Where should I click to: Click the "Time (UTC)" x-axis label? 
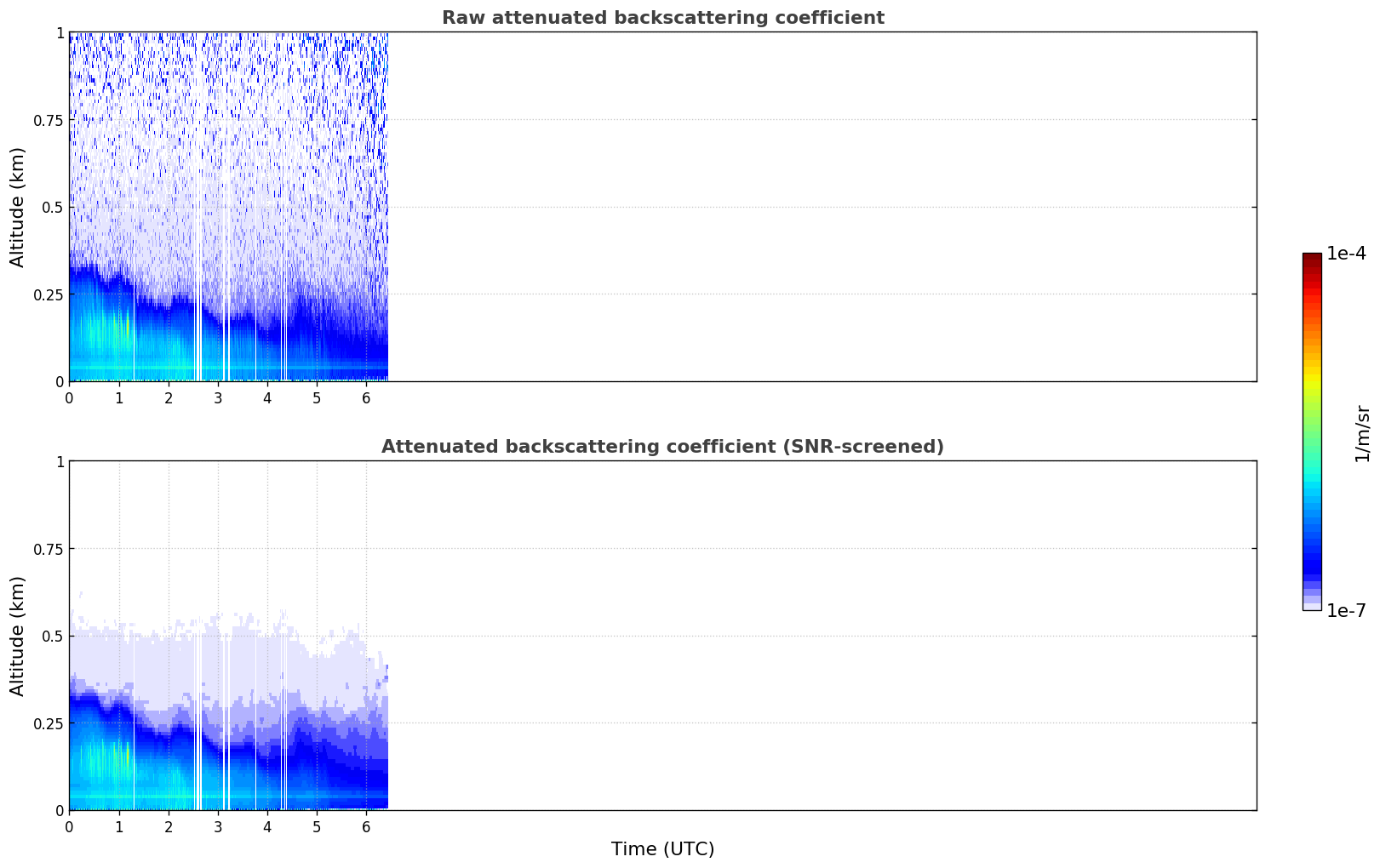point(662,849)
